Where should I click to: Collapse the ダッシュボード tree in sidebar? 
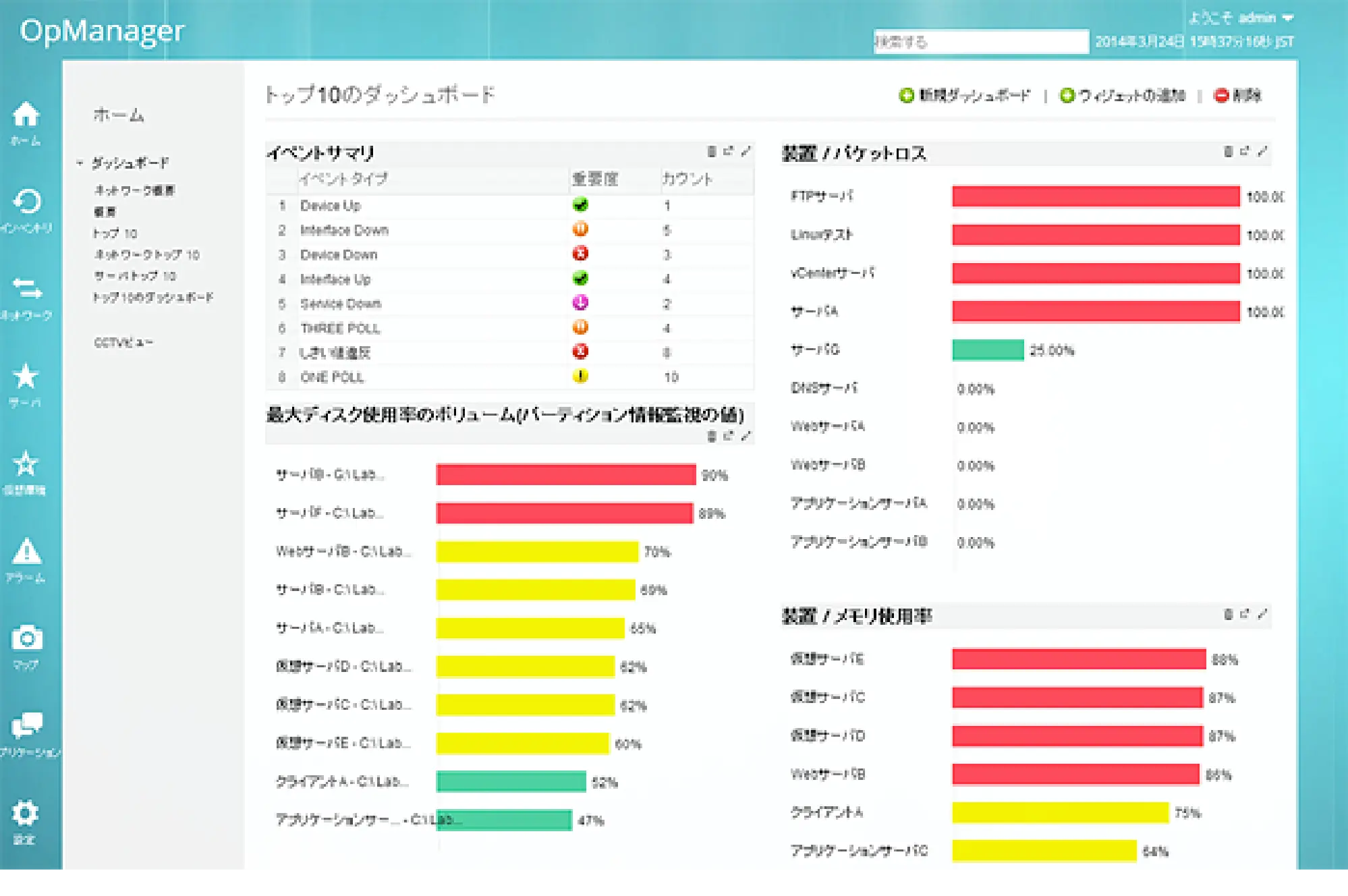click(x=79, y=163)
